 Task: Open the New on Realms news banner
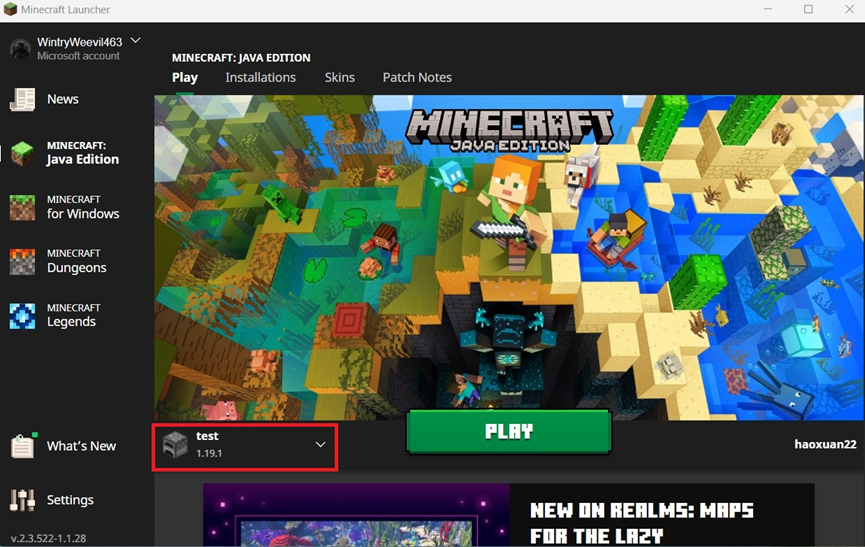point(509,515)
